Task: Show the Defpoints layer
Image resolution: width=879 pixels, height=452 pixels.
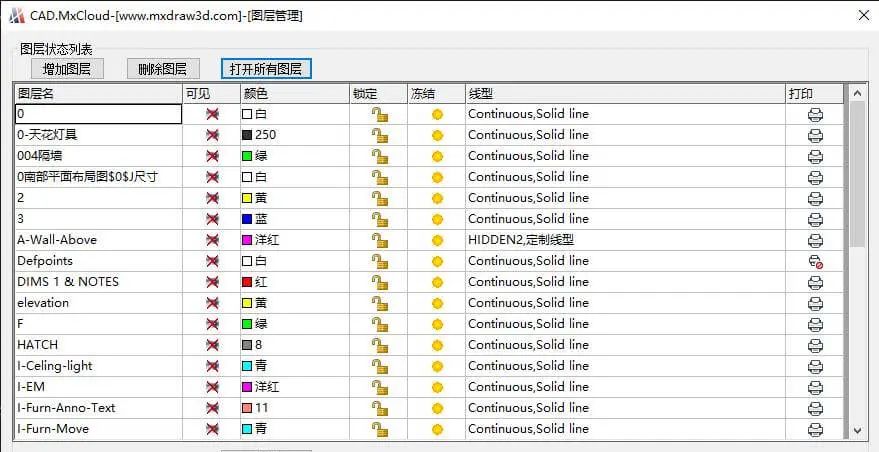Action: (212, 261)
